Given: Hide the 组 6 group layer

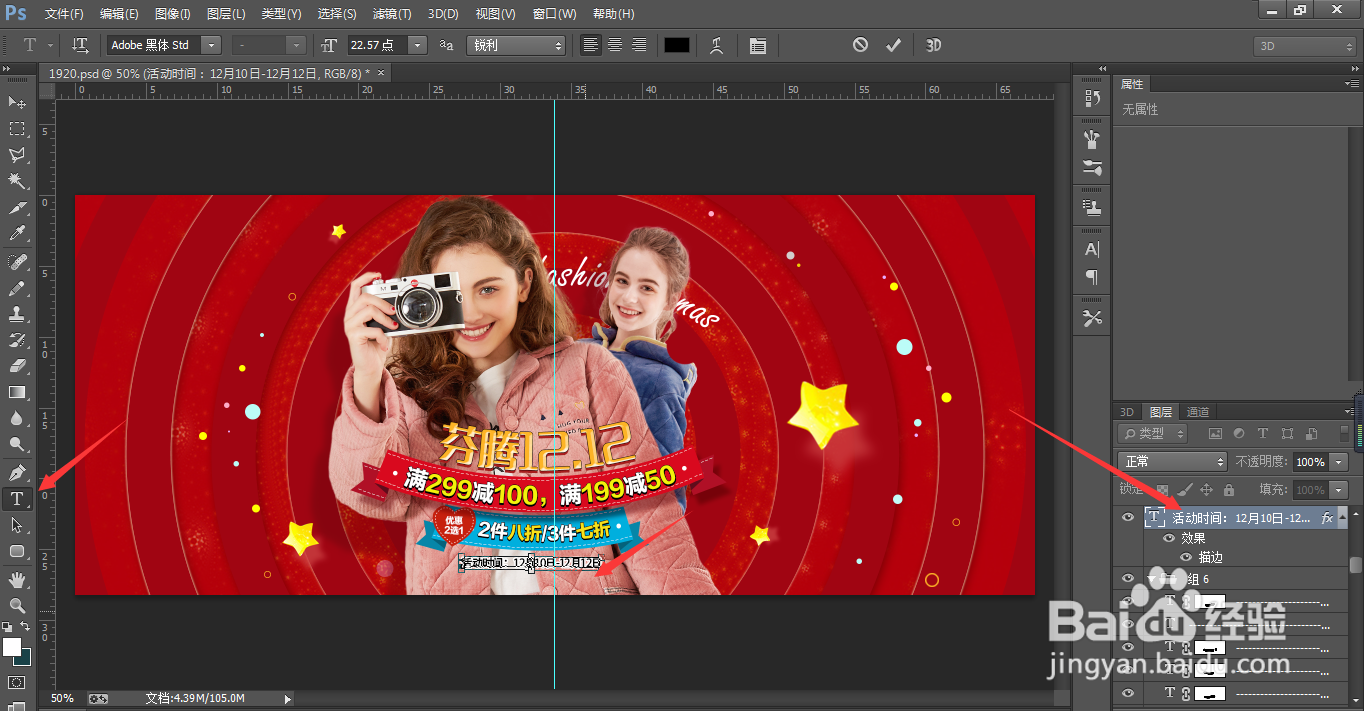Looking at the screenshot, I should tap(1128, 579).
